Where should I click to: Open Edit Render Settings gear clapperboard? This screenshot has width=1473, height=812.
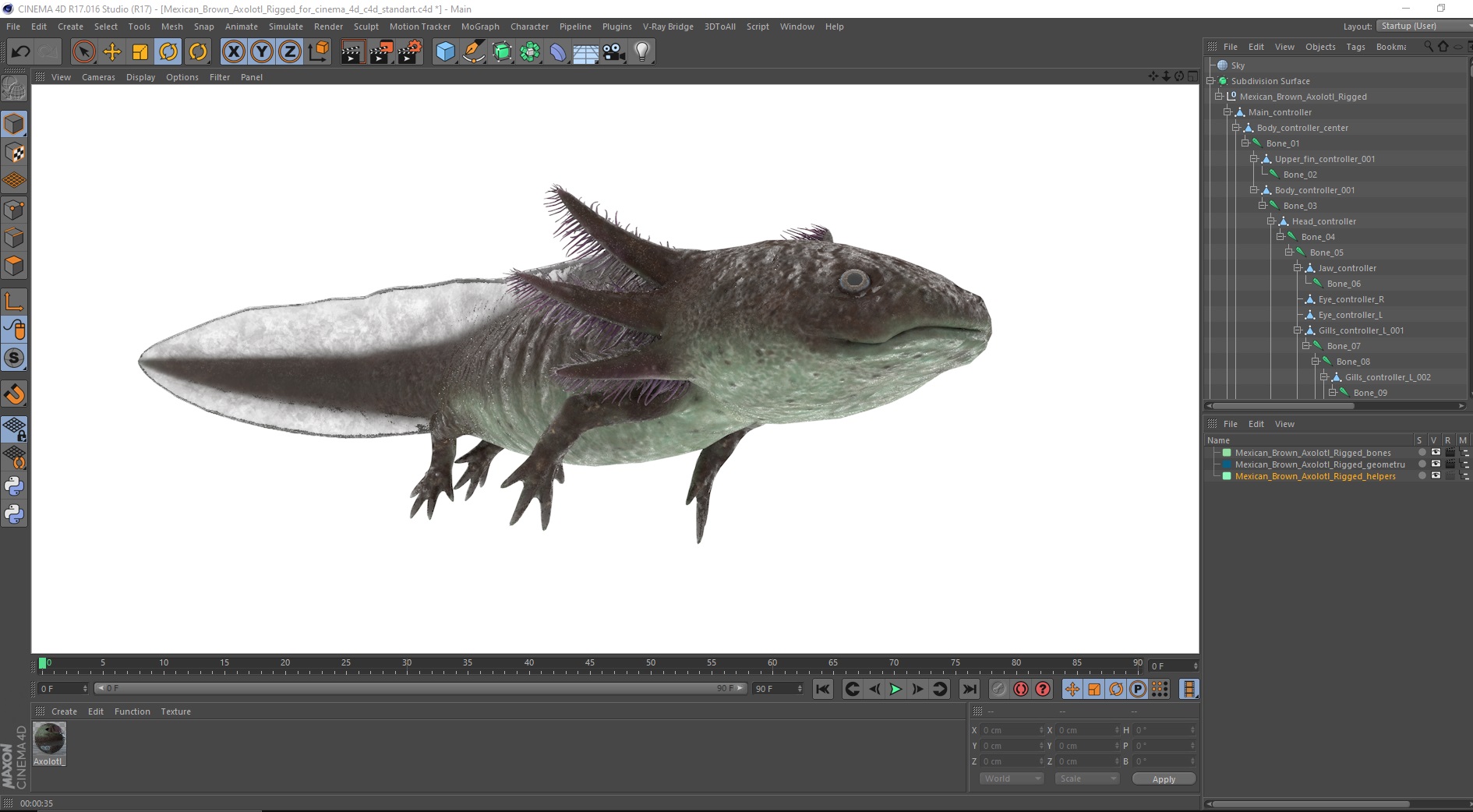[x=410, y=52]
